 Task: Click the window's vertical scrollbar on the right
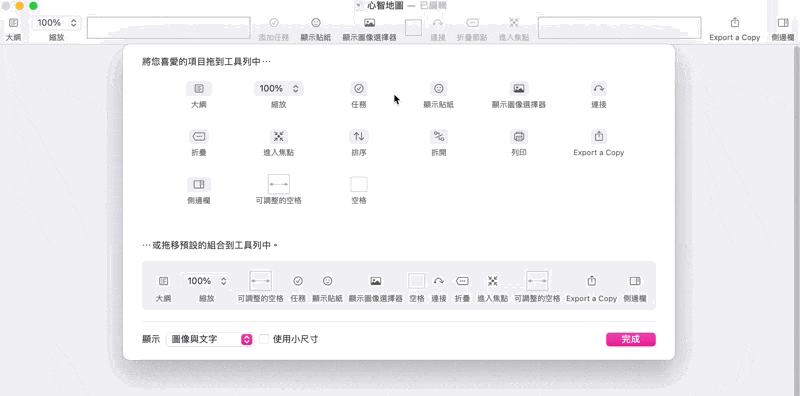point(796,219)
